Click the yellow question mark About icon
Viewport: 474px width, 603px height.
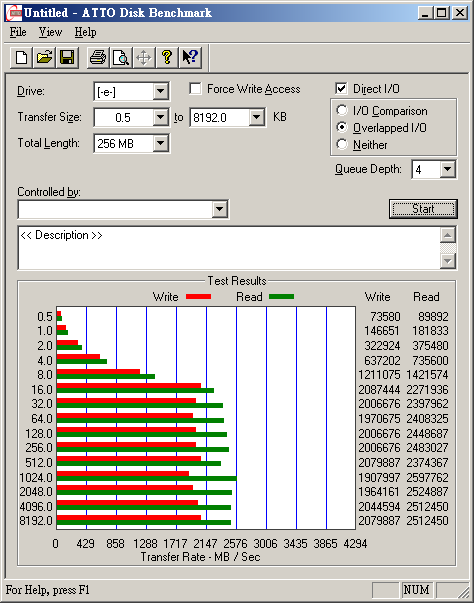[x=167, y=58]
